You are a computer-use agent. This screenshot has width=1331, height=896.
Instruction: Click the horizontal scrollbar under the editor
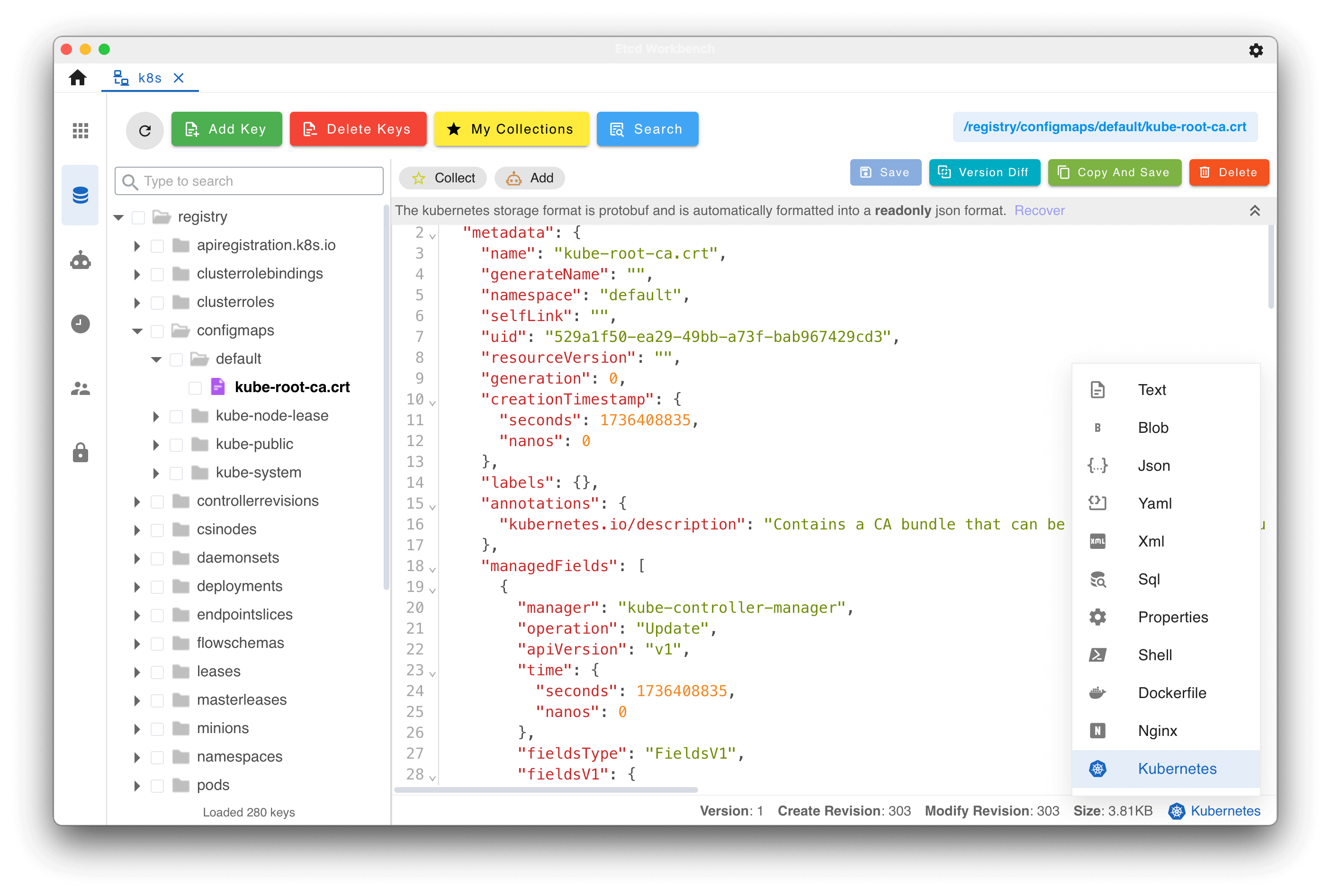[x=546, y=790]
